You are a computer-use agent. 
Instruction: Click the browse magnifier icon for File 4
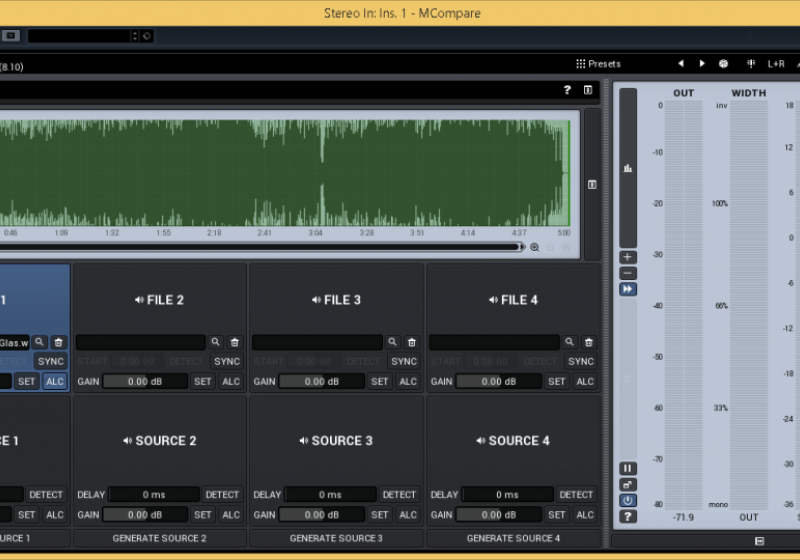(x=569, y=342)
